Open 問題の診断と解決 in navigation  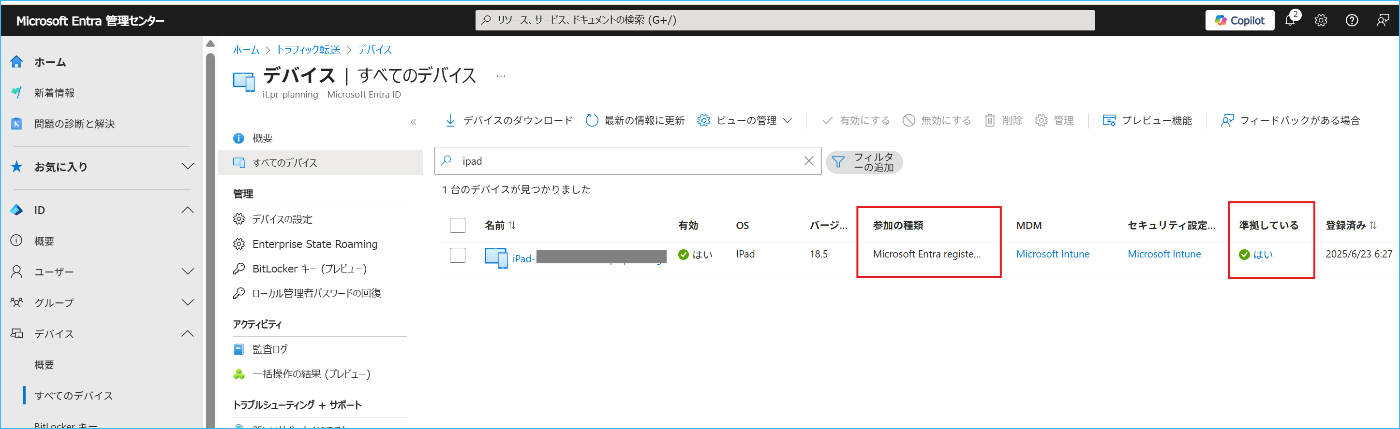click(74, 124)
